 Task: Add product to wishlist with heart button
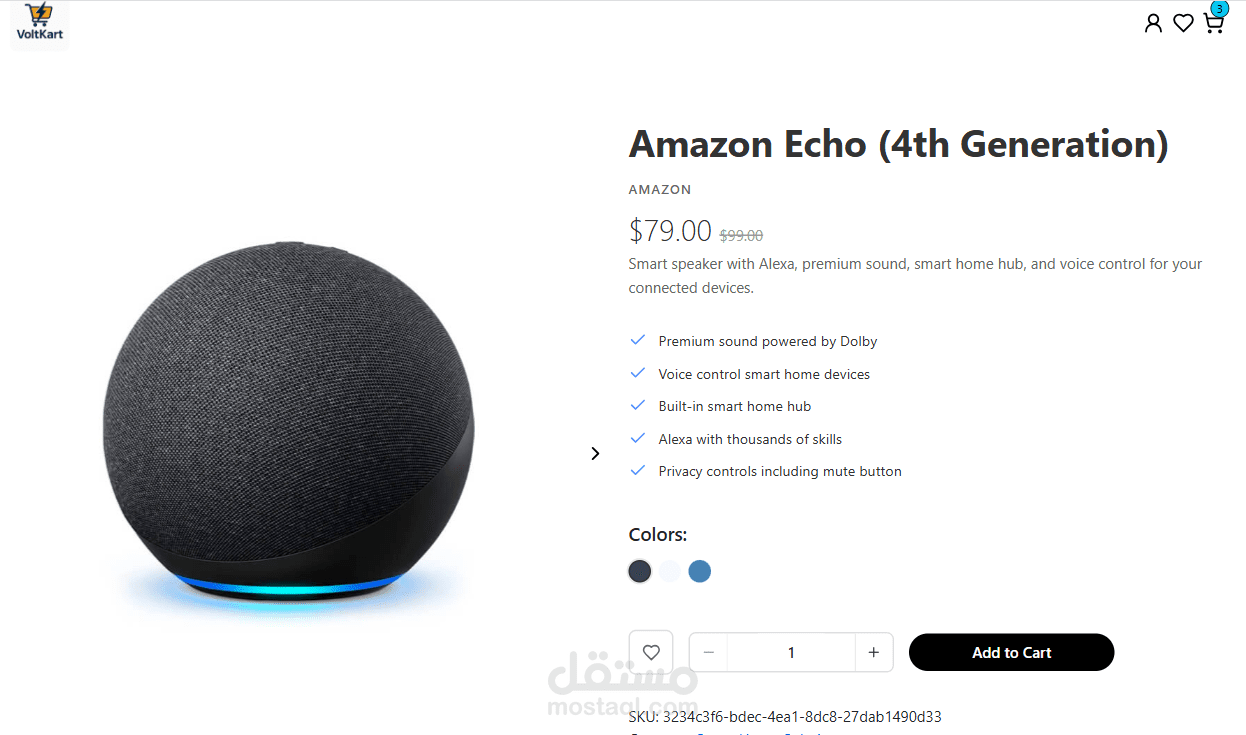651,652
